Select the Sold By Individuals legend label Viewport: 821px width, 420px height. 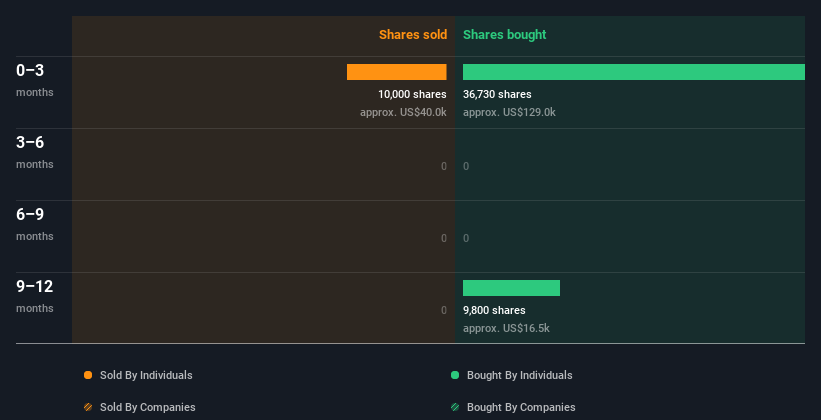(x=146, y=375)
